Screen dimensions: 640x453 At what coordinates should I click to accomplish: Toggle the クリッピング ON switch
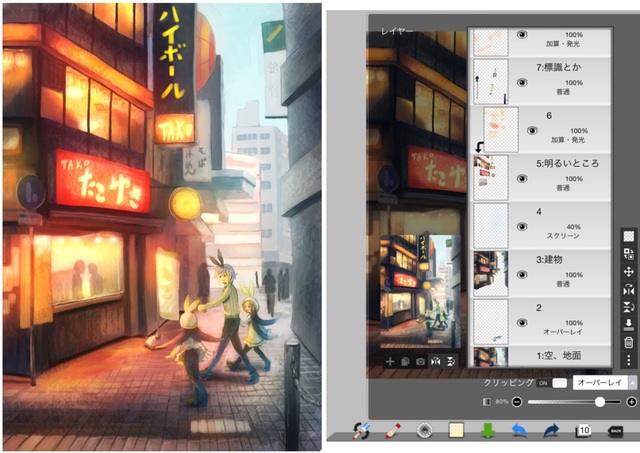coord(552,383)
